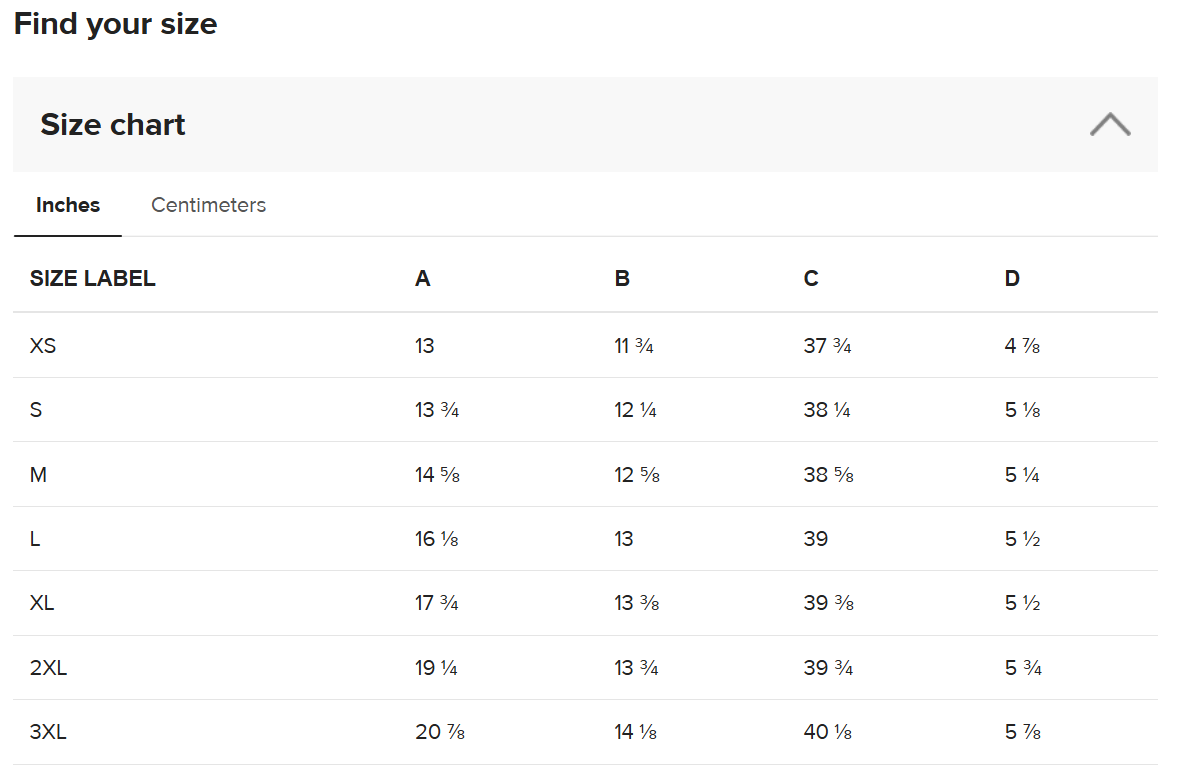This screenshot has height=777, width=1177.
Task: Collapse the Size chart chevron arrow
Action: point(1110,125)
